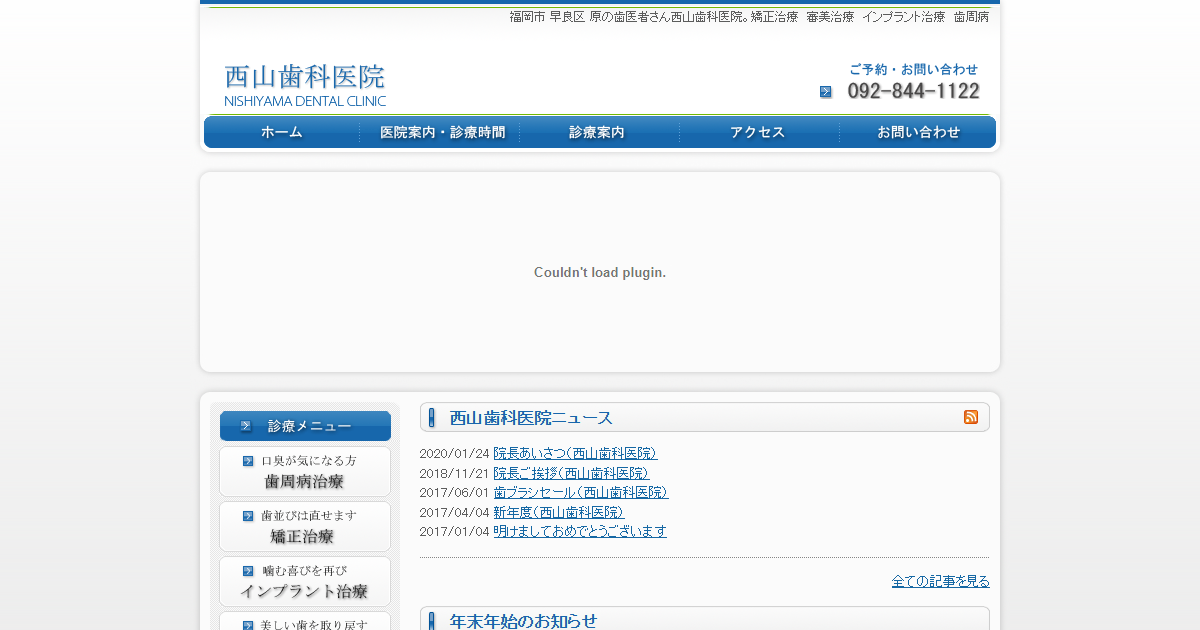Go to 診療案内 page
The image size is (1200, 630).
coord(600,132)
